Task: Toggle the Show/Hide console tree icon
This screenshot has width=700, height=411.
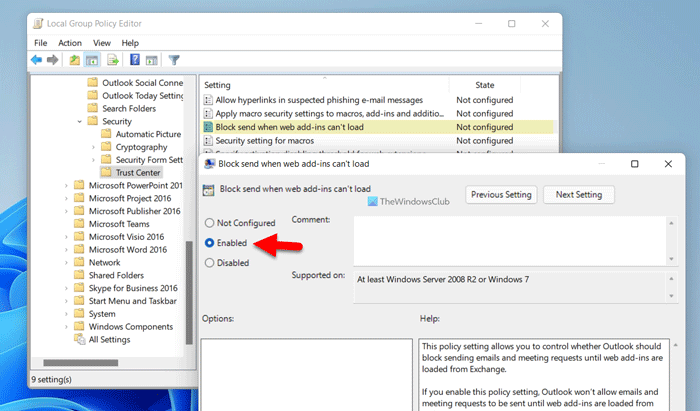Action: (x=92, y=60)
